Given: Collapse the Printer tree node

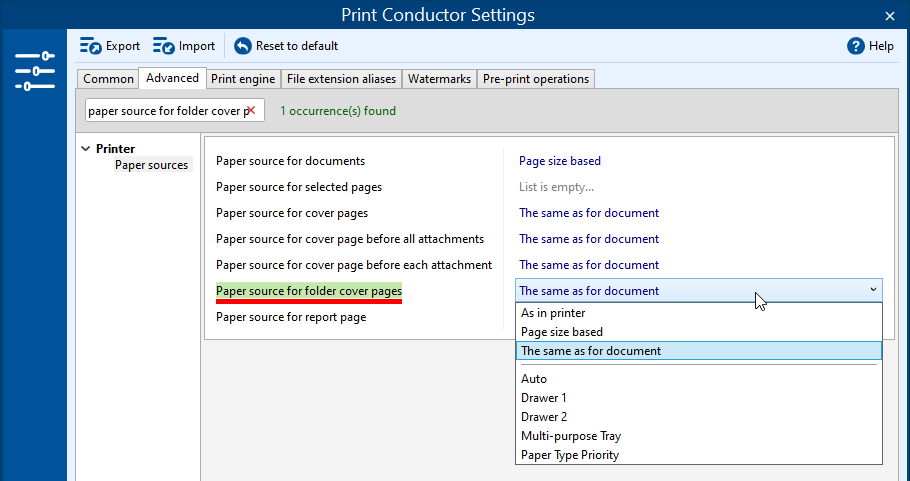Looking at the screenshot, I should (x=85, y=149).
